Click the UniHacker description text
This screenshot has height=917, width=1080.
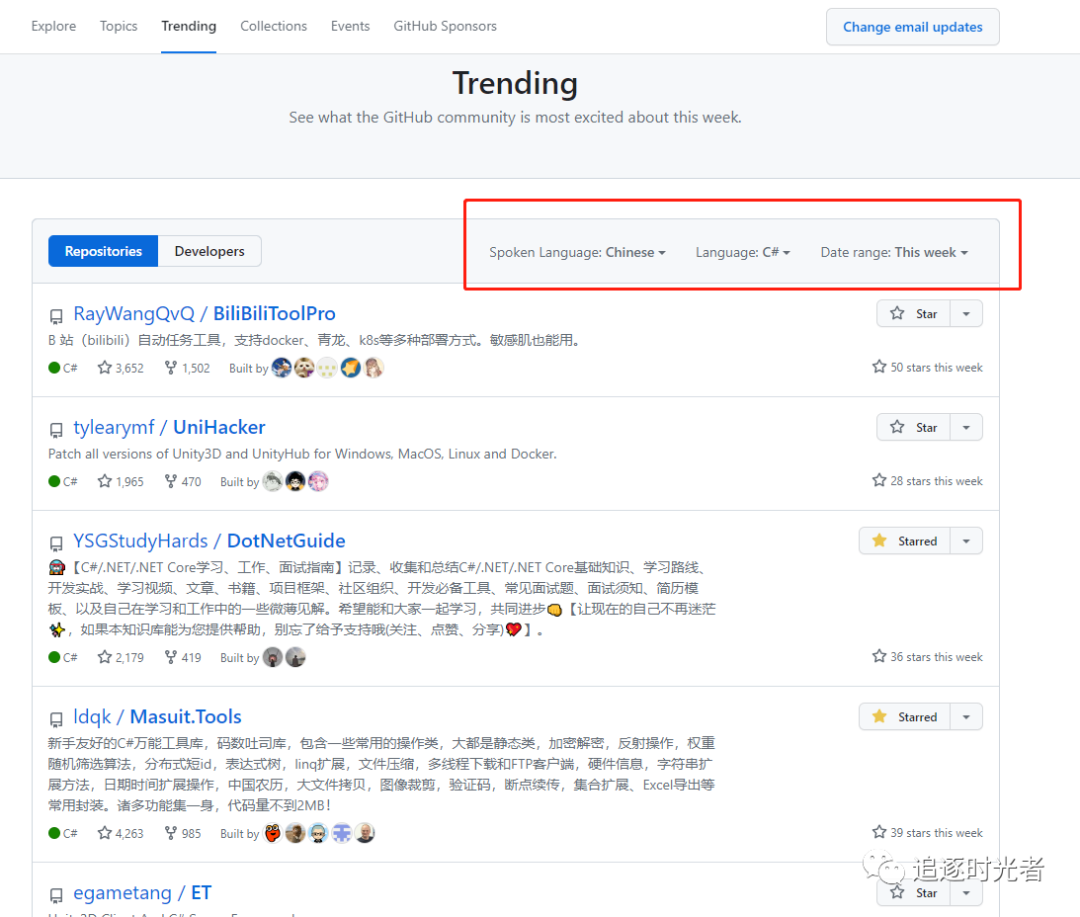click(302, 454)
